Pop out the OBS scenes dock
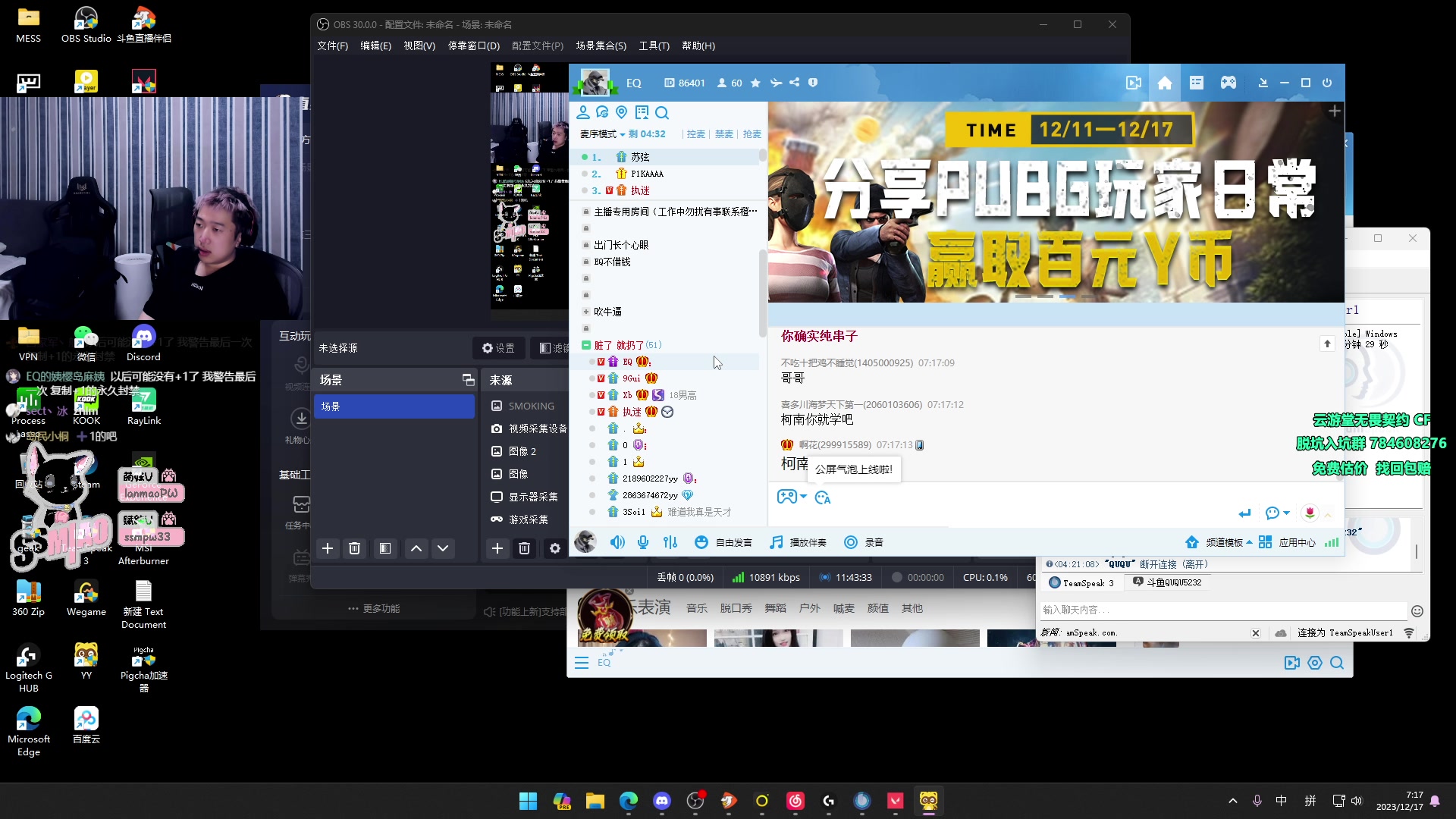 point(468,380)
